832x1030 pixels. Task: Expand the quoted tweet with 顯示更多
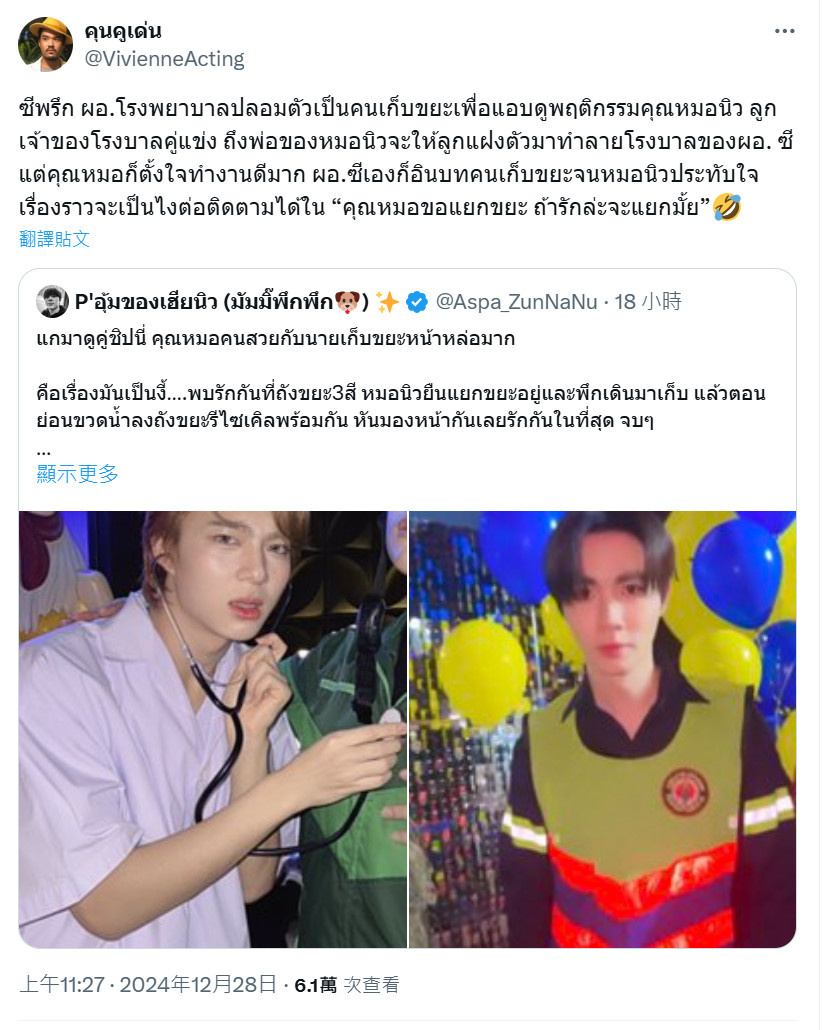pos(77,474)
